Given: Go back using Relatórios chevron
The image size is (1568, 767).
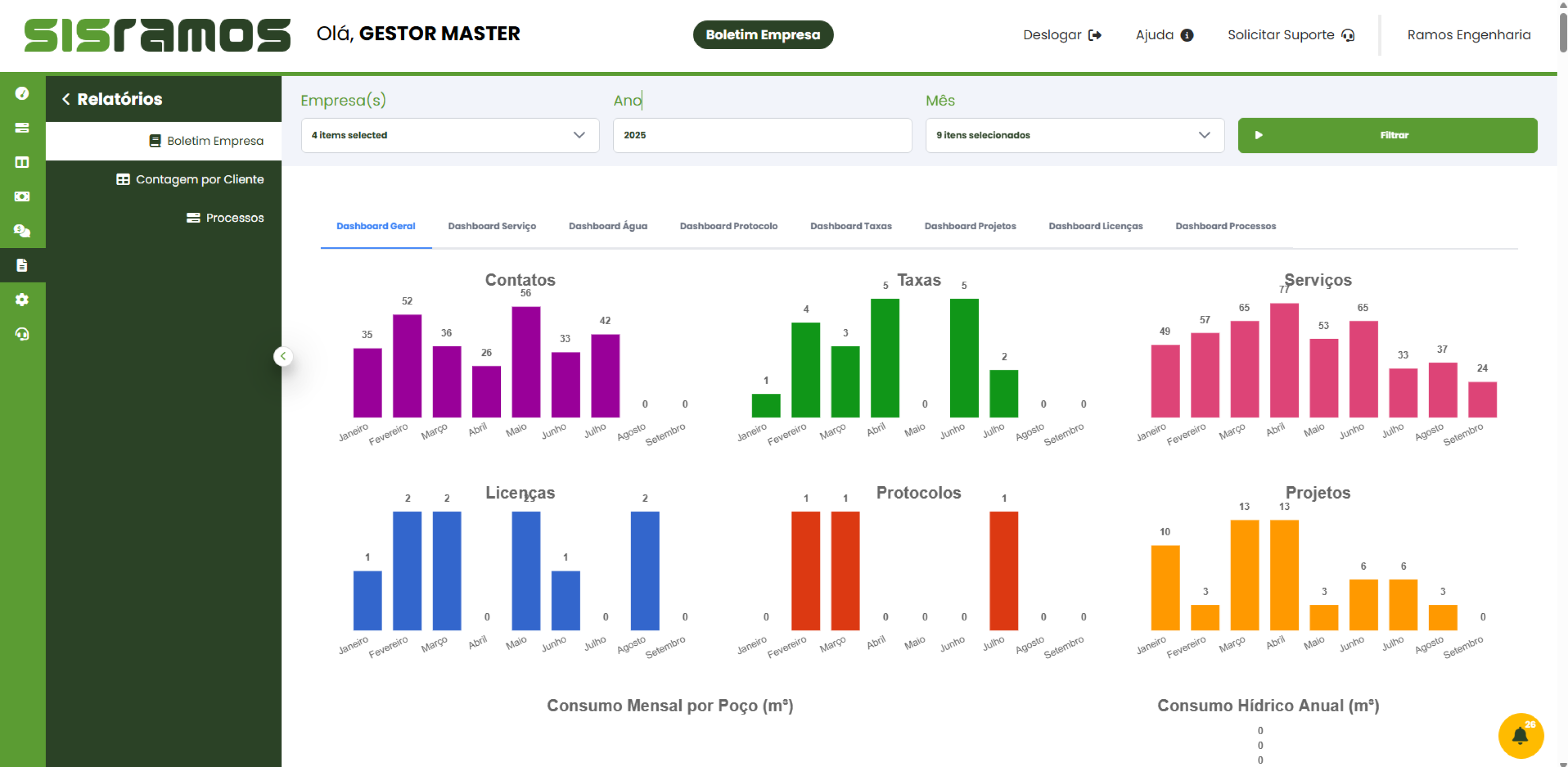Looking at the screenshot, I should (66, 99).
